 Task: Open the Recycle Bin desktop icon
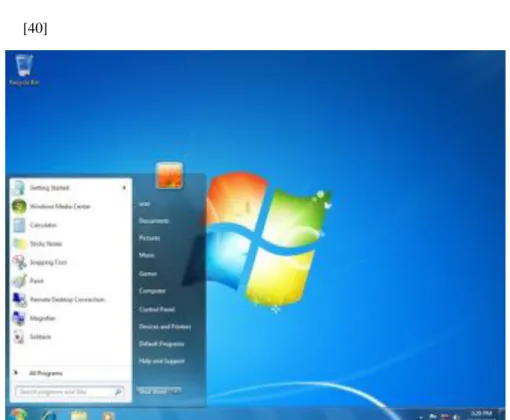click(24, 70)
